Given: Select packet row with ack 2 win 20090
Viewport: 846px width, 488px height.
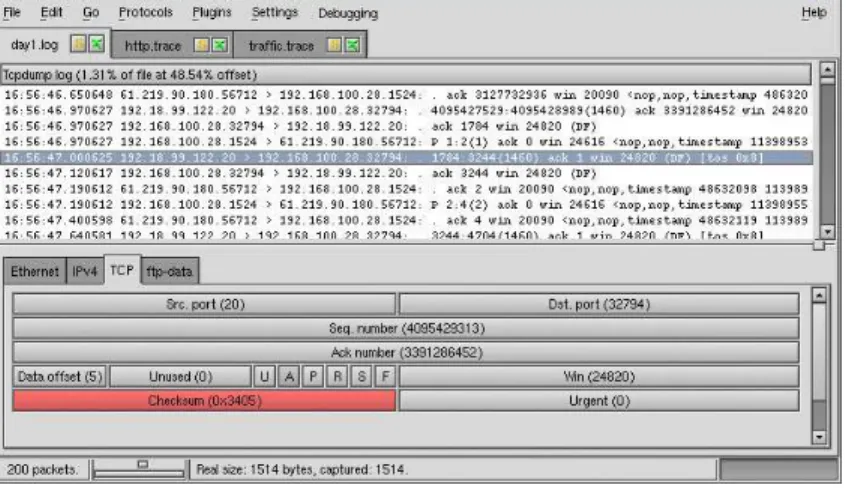Looking at the screenshot, I should click(x=407, y=189).
